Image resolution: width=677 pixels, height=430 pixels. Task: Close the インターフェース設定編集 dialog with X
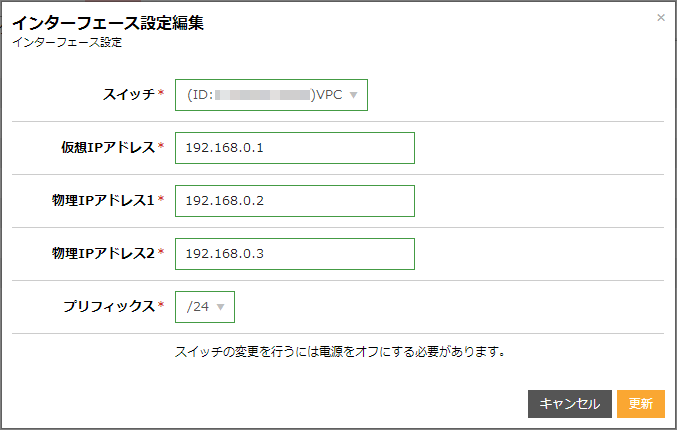click(x=660, y=18)
